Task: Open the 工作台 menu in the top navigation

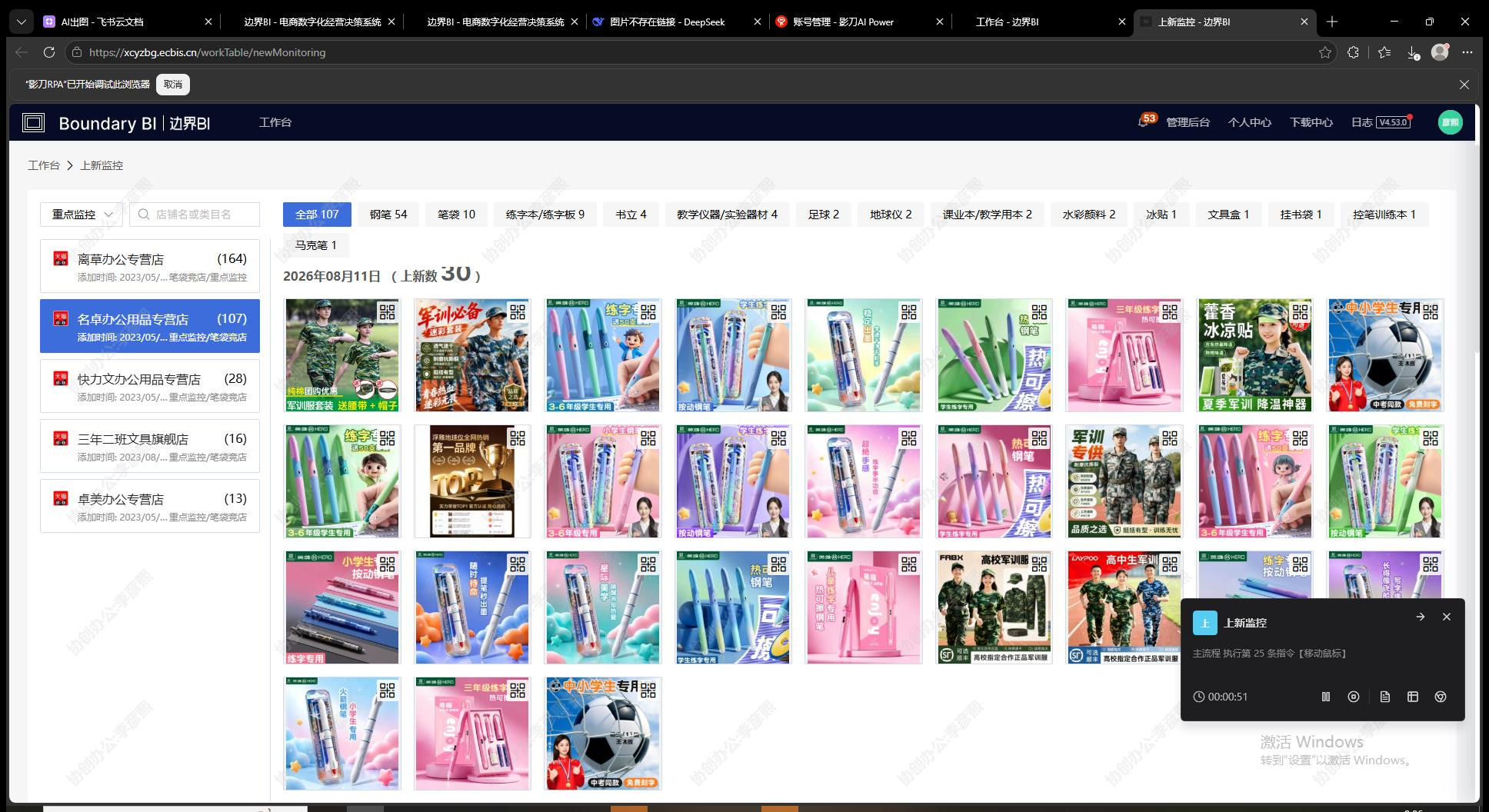Action: 275,122
